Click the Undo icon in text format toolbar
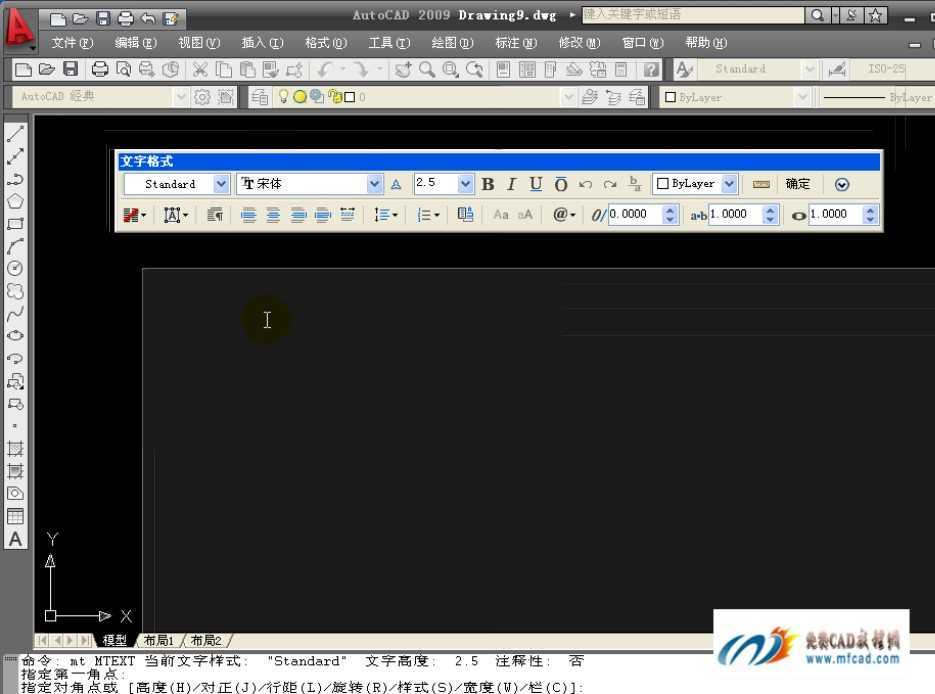The height and width of the screenshot is (694, 935). 586,184
